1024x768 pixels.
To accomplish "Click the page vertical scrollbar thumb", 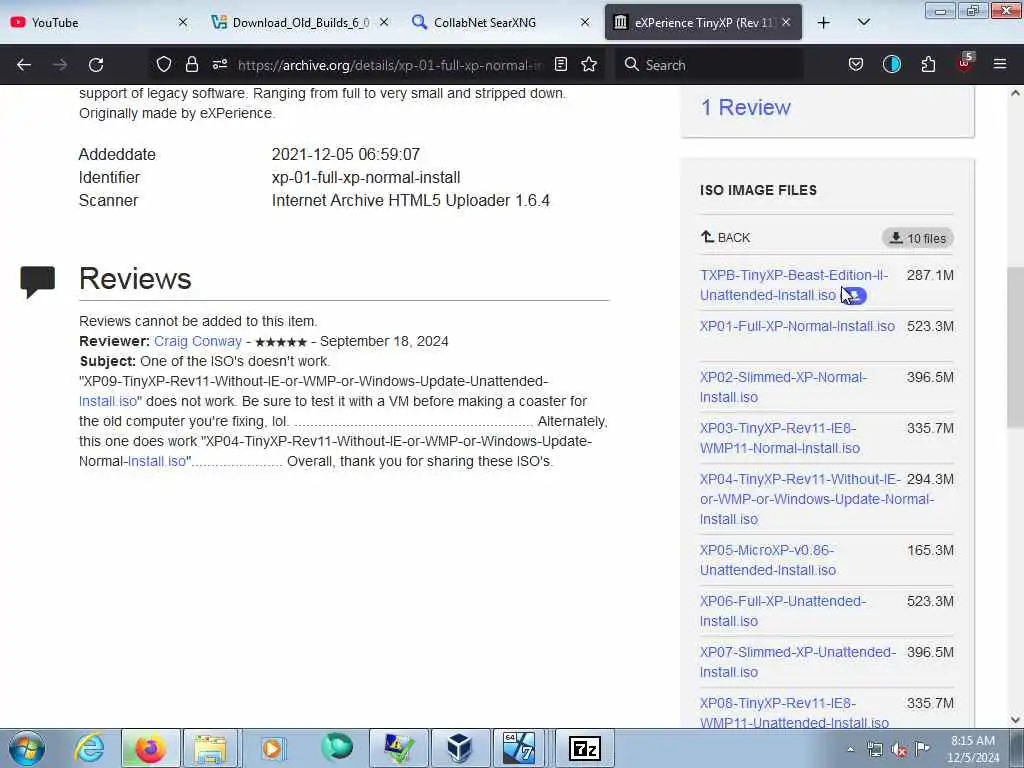I will tap(1015, 347).
